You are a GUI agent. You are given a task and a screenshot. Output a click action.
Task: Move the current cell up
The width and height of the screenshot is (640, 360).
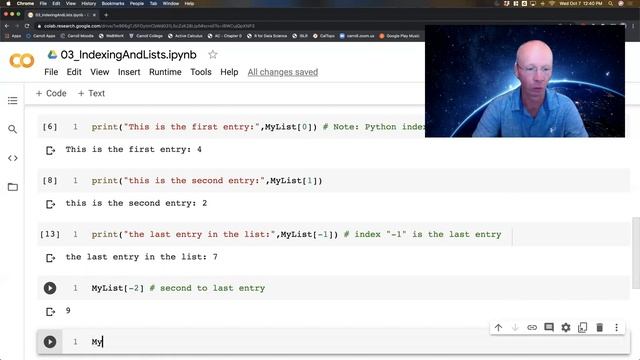[x=498, y=327]
